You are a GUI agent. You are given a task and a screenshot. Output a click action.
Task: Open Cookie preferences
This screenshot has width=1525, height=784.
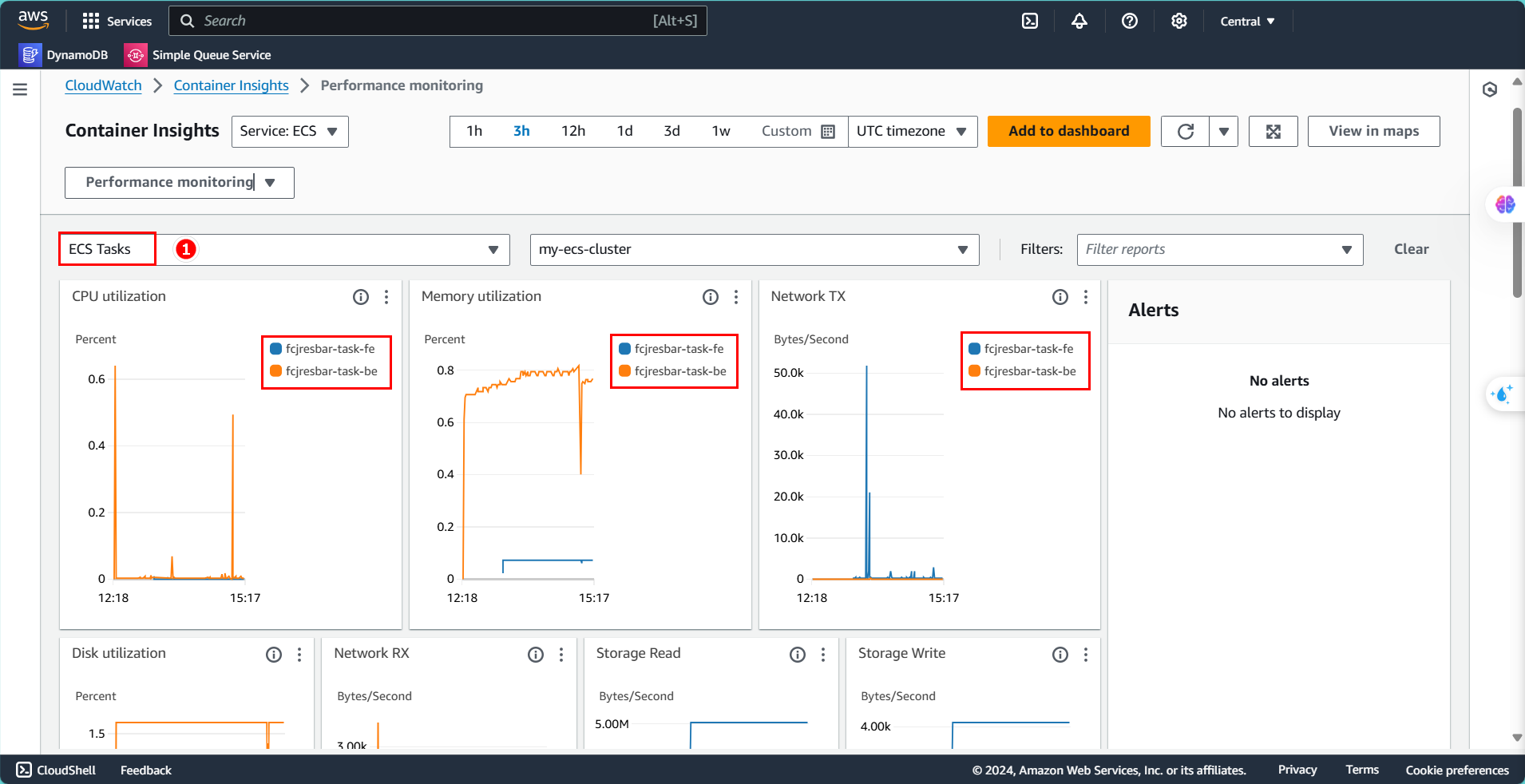click(x=1457, y=770)
